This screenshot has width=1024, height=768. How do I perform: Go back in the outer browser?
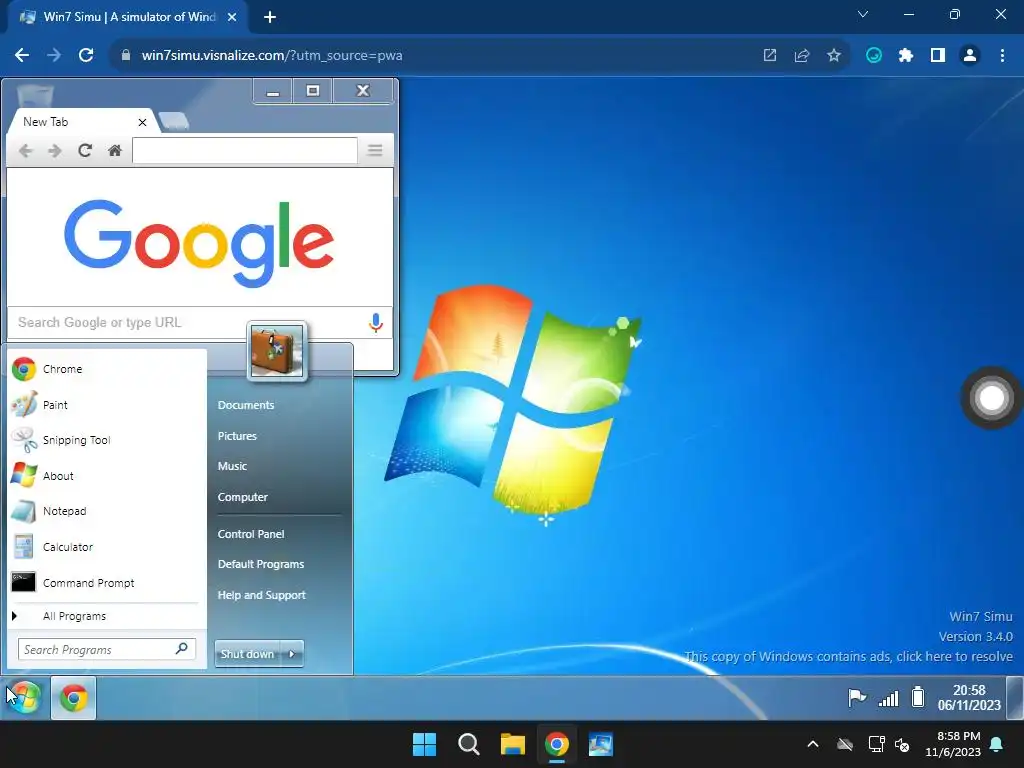(22, 56)
